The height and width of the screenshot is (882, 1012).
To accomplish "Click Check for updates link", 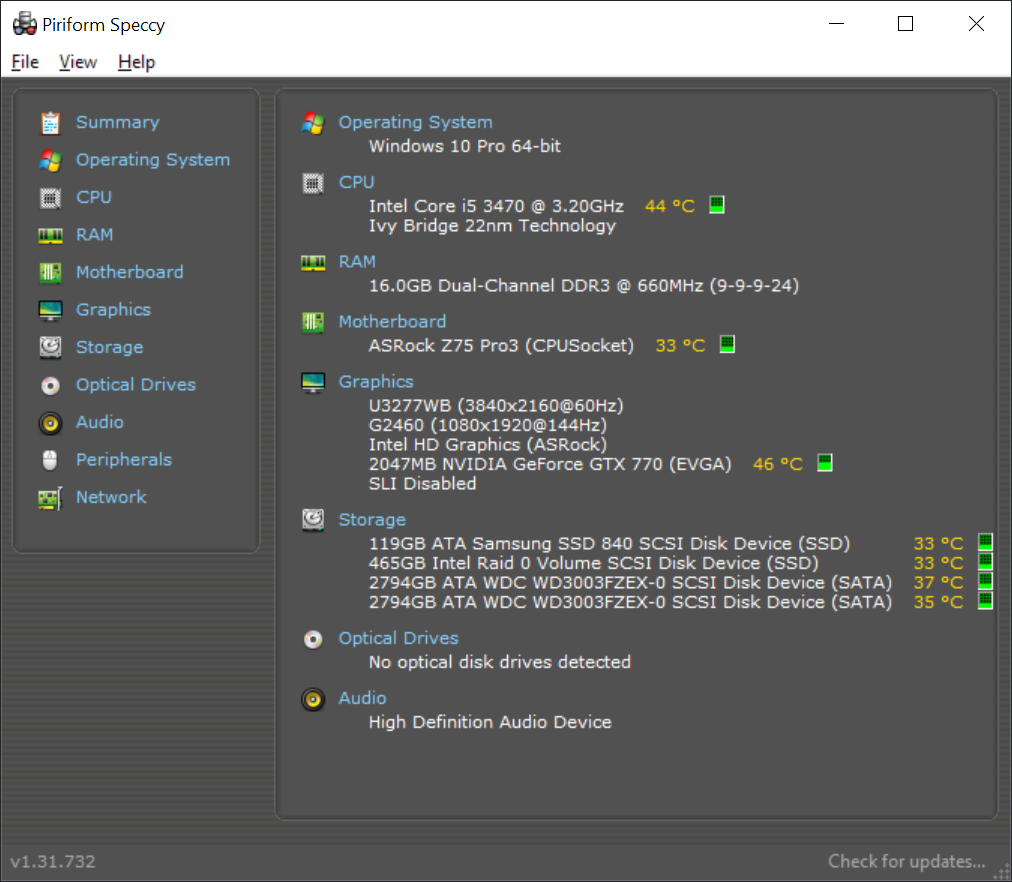I will pyautogui.click(x=907, y=861).
